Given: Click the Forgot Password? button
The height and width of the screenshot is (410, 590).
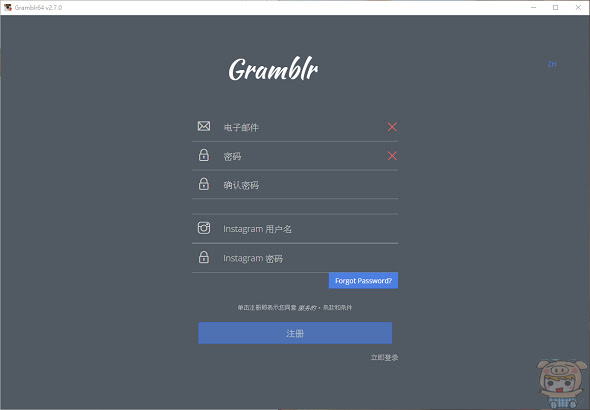Looking at the screenshot, I should coord(363,281).
